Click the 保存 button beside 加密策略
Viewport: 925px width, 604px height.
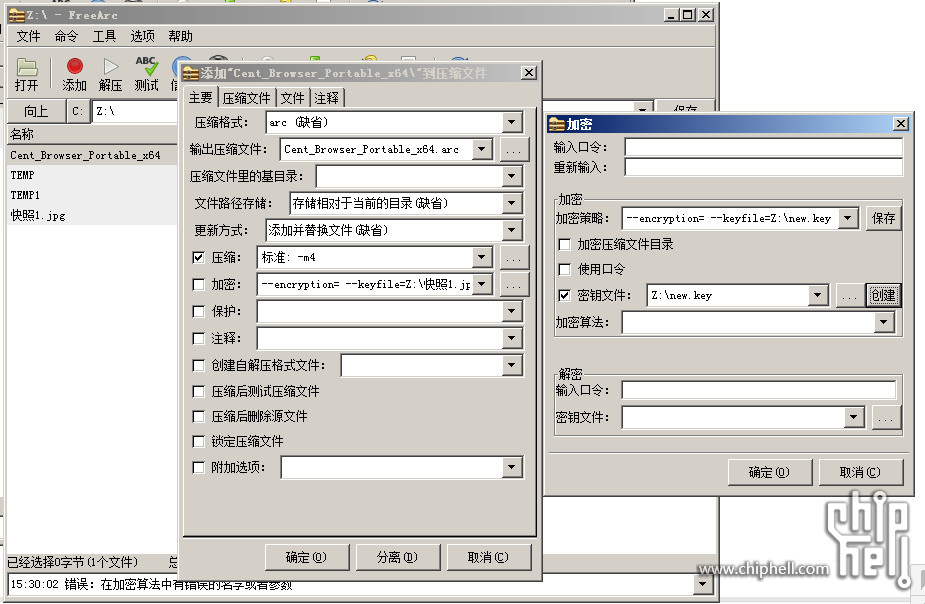883,218
